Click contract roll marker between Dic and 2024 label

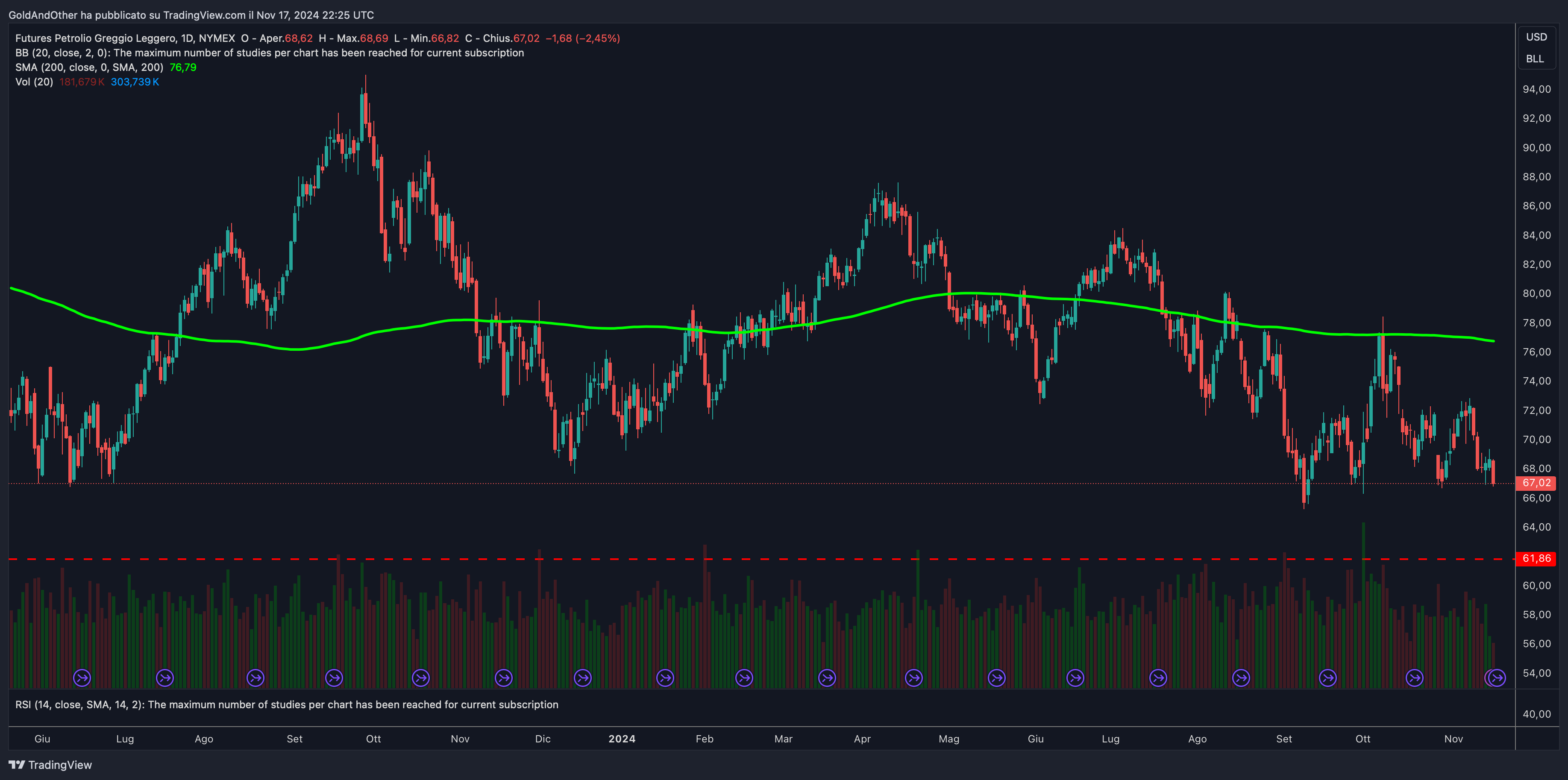(x=582, y=677)
